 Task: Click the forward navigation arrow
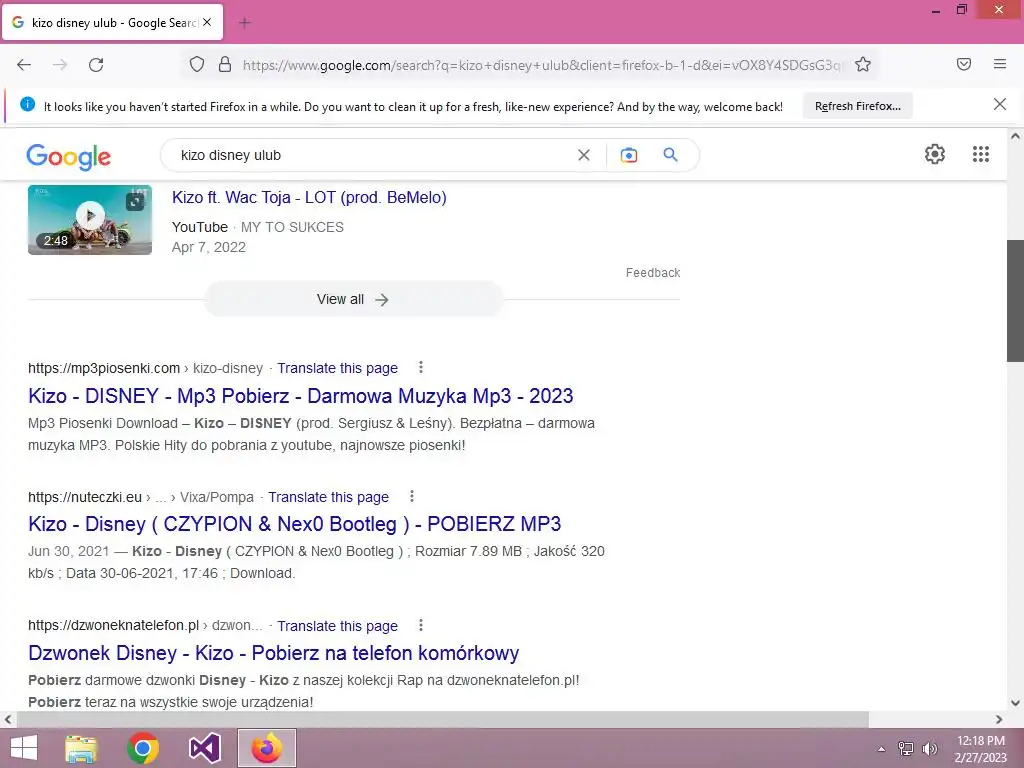(x=60, y=65)
